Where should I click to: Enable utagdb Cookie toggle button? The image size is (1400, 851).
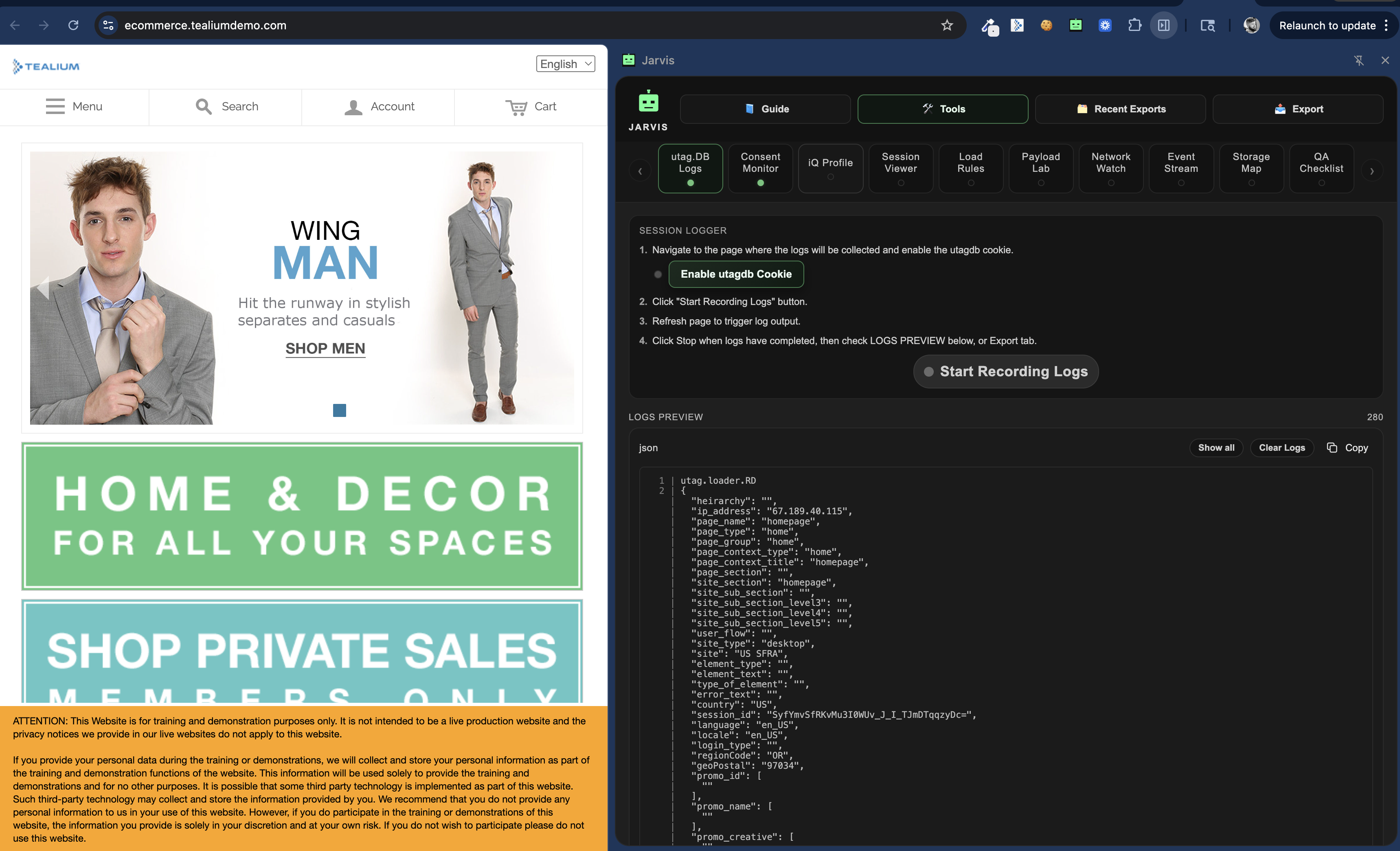736,274
